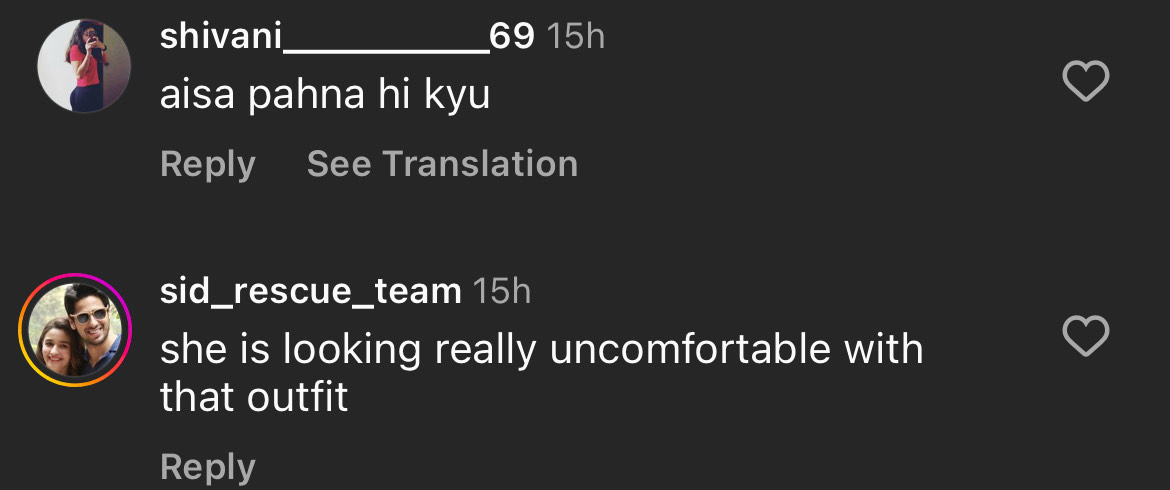1170x490 pixels.
Task: Click the 15h timestamp next to sid_rescue_team
Action: point(502,291)
